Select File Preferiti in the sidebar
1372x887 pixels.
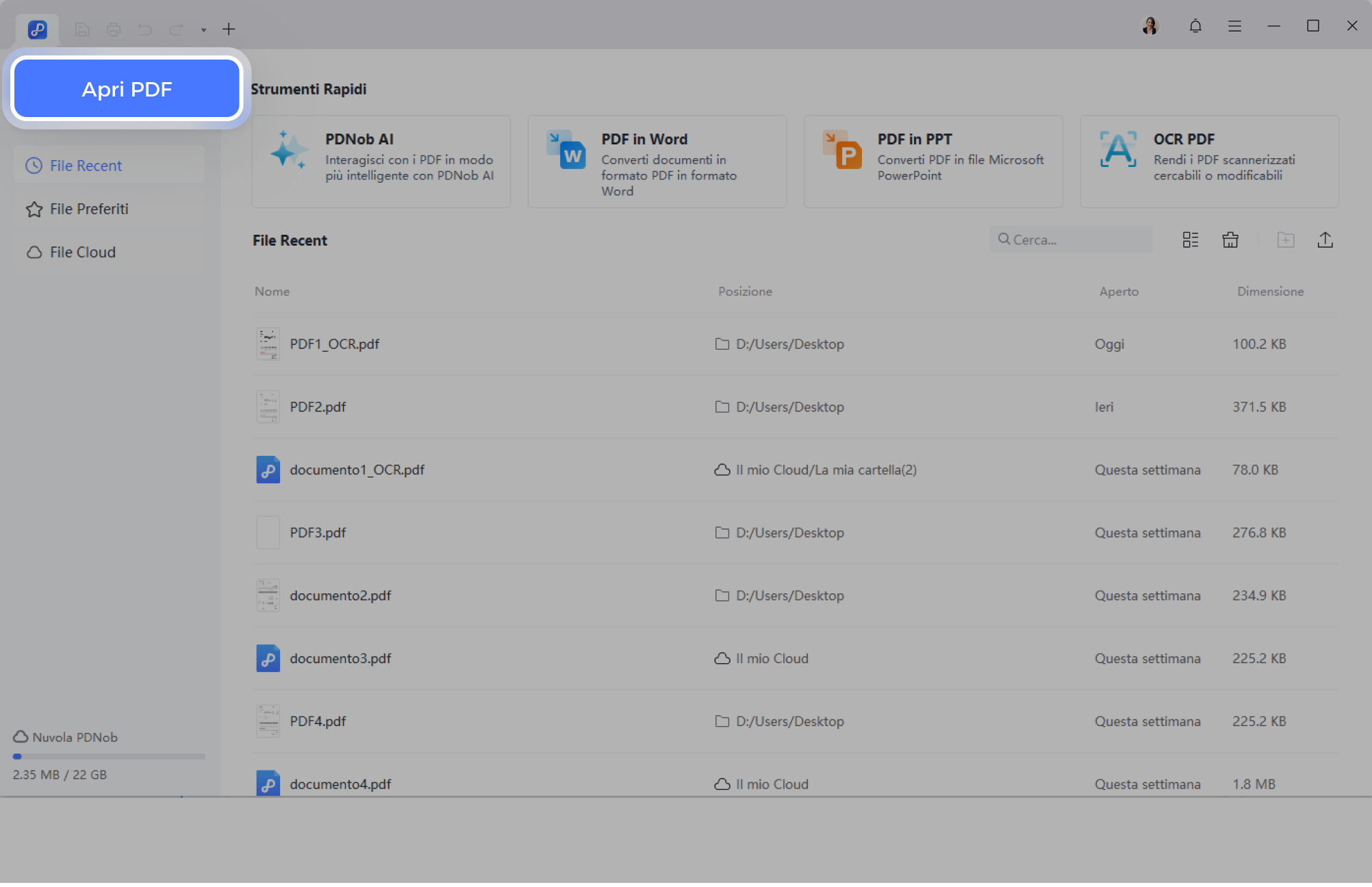[110, 209]
